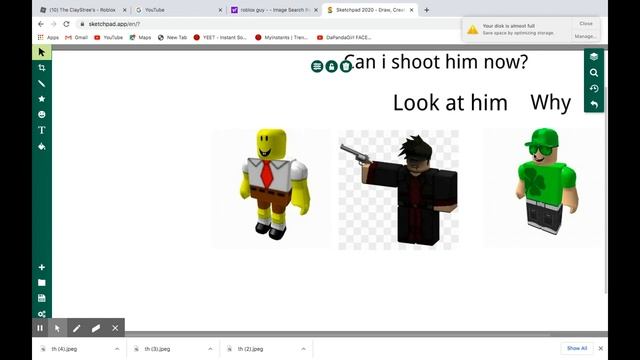This screenshot has width=640, height=360.
Task: Switch to The ClayStree's Roblox tab
Action: (x=82, y=10)
